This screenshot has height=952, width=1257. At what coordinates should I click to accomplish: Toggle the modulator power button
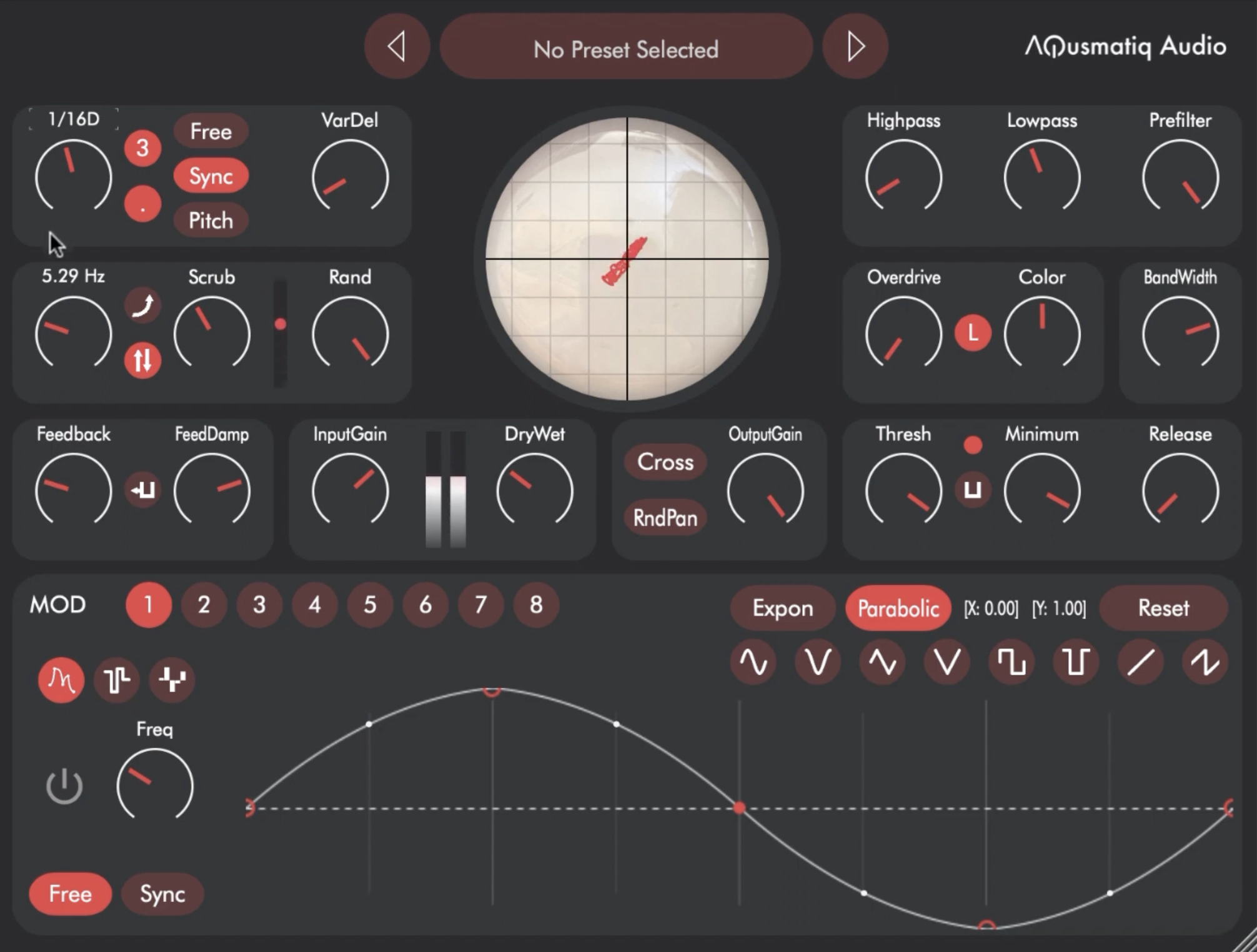pos(64,786)
